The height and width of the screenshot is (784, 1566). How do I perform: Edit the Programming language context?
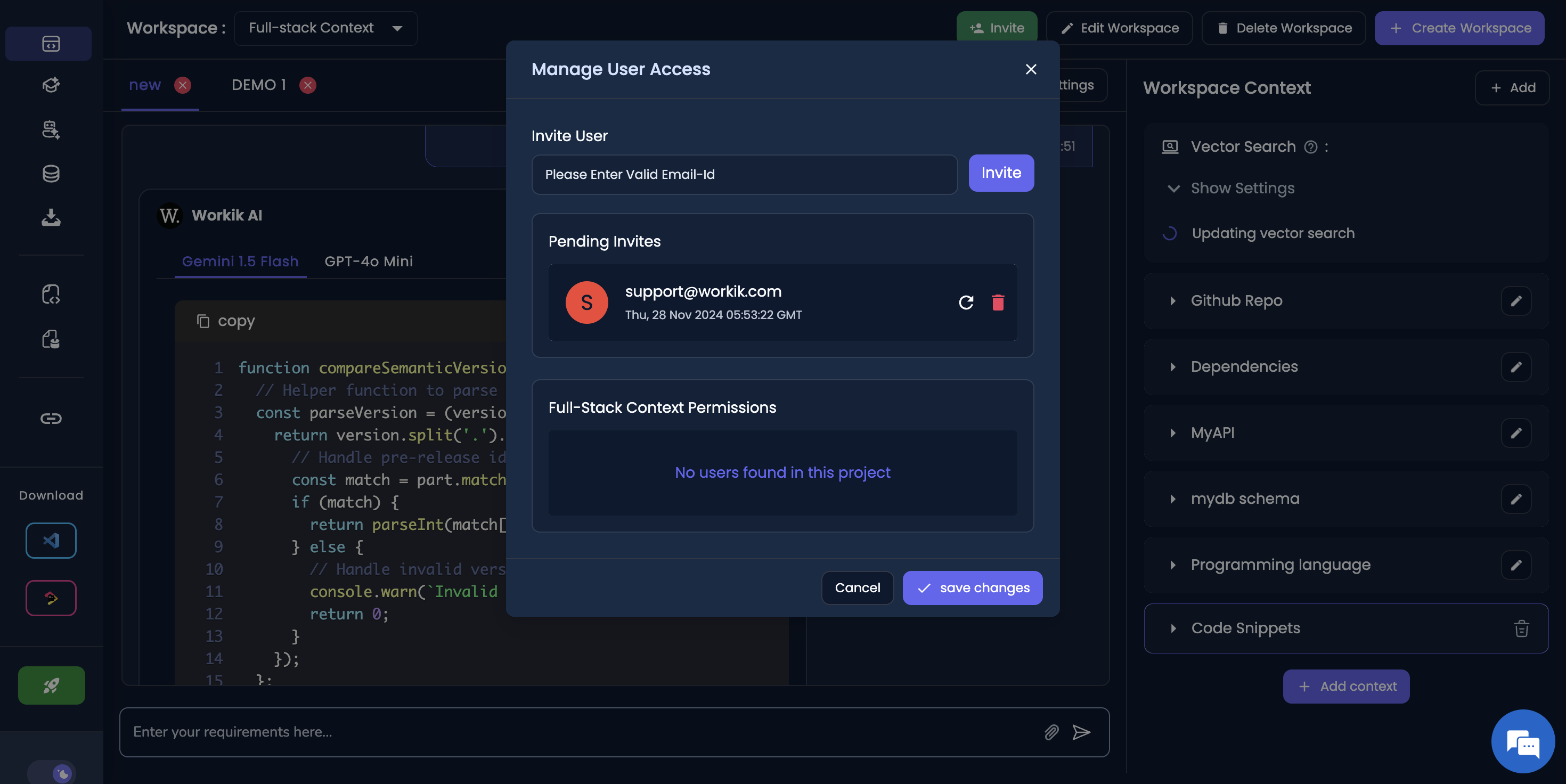click(1515, 565)
